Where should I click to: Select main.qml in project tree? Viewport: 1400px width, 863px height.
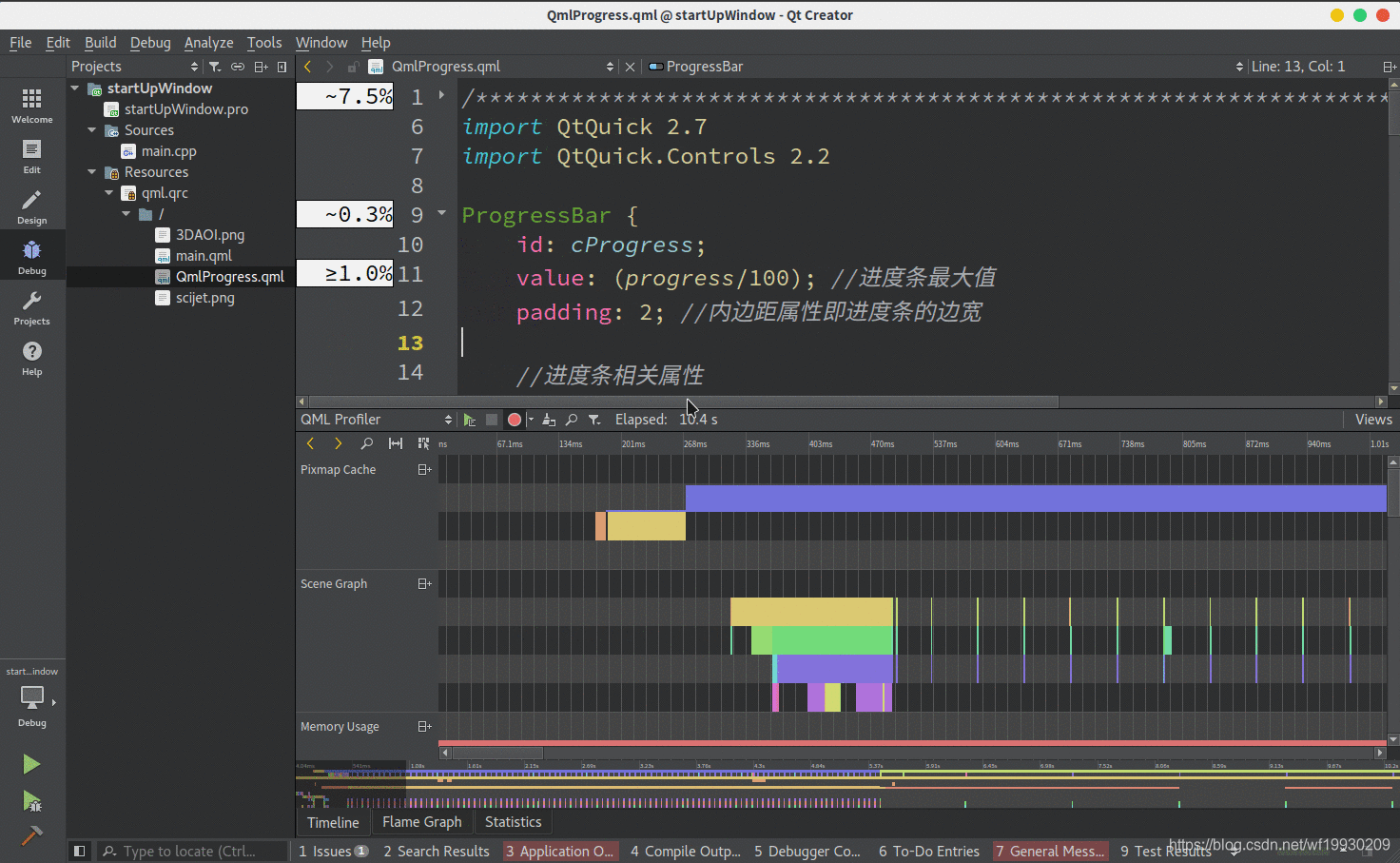[x=204, y=256]
